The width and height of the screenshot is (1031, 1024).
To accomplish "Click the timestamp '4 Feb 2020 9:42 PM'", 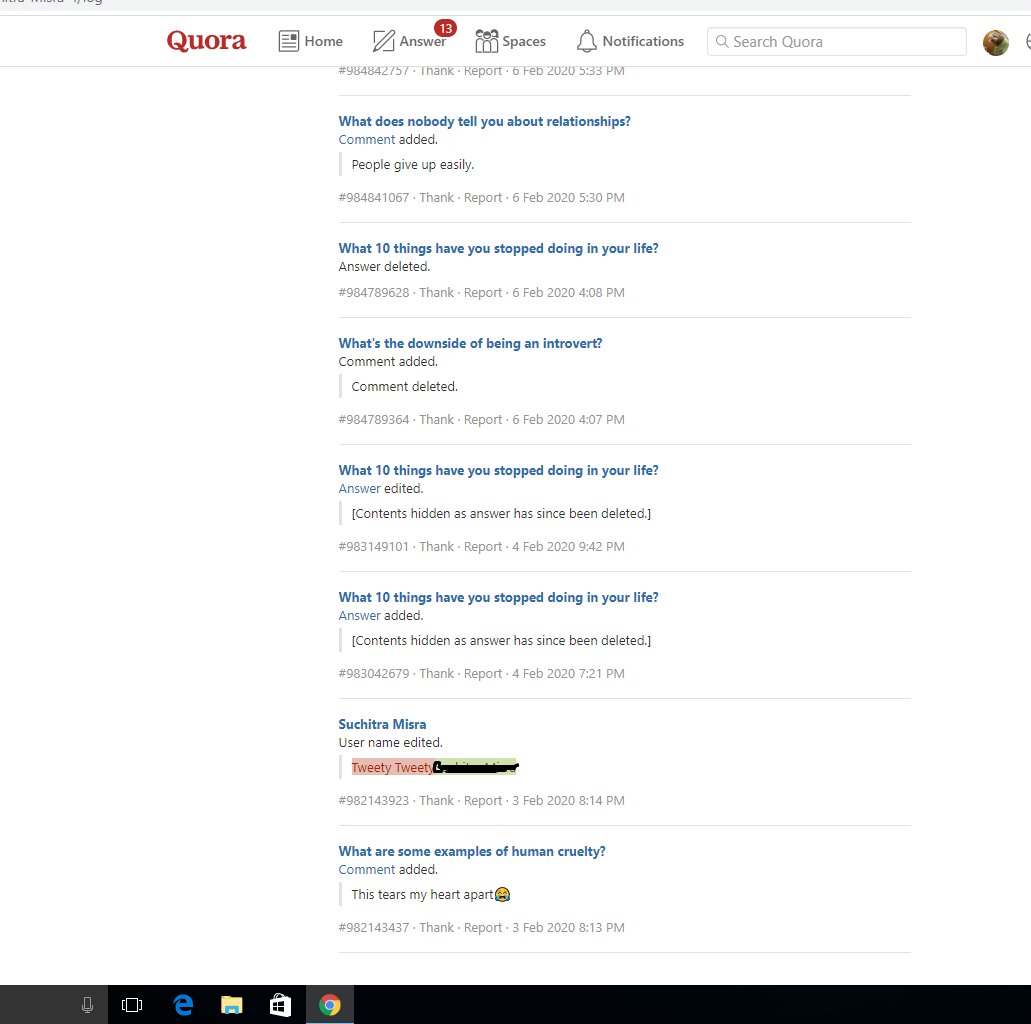I will click(x=568, y=546).
